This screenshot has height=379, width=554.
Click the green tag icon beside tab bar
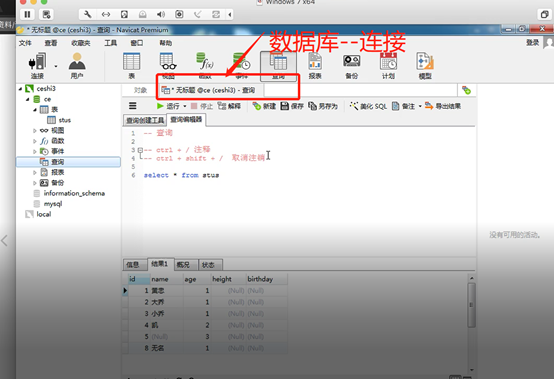pos(466,90)
